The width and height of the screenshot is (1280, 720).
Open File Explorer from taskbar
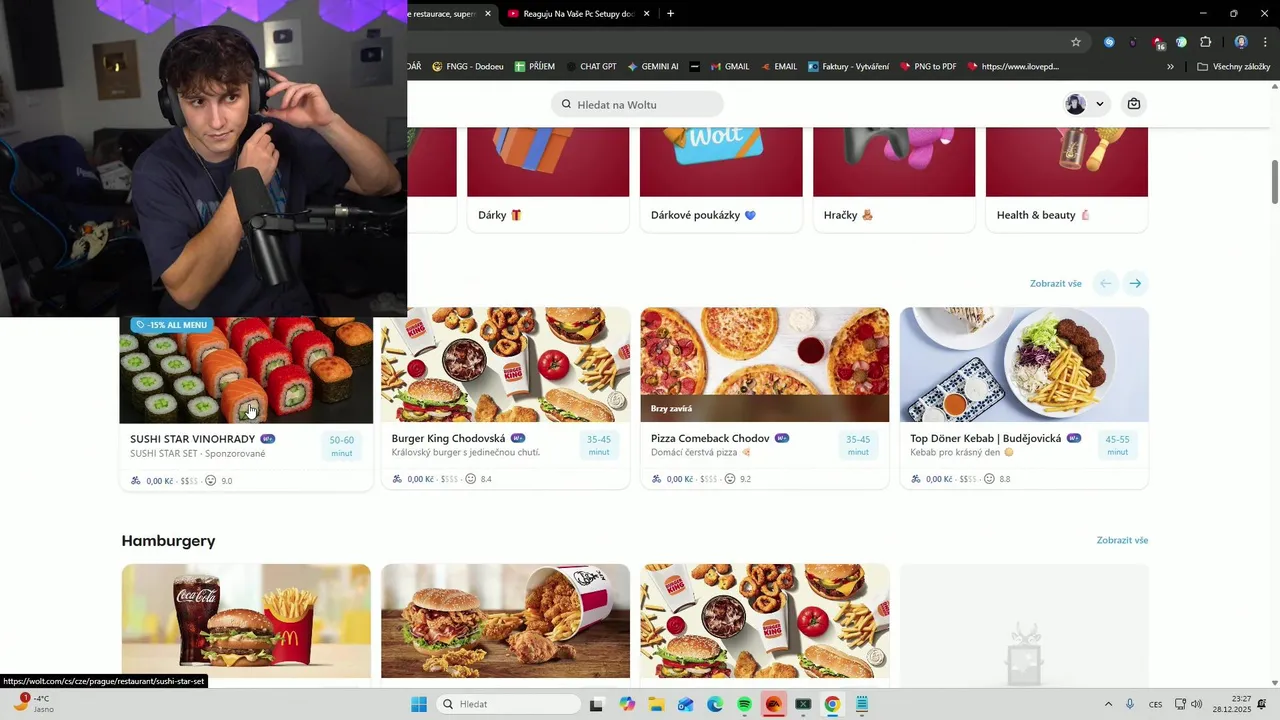pyautogui.click(x=656, y=704)
